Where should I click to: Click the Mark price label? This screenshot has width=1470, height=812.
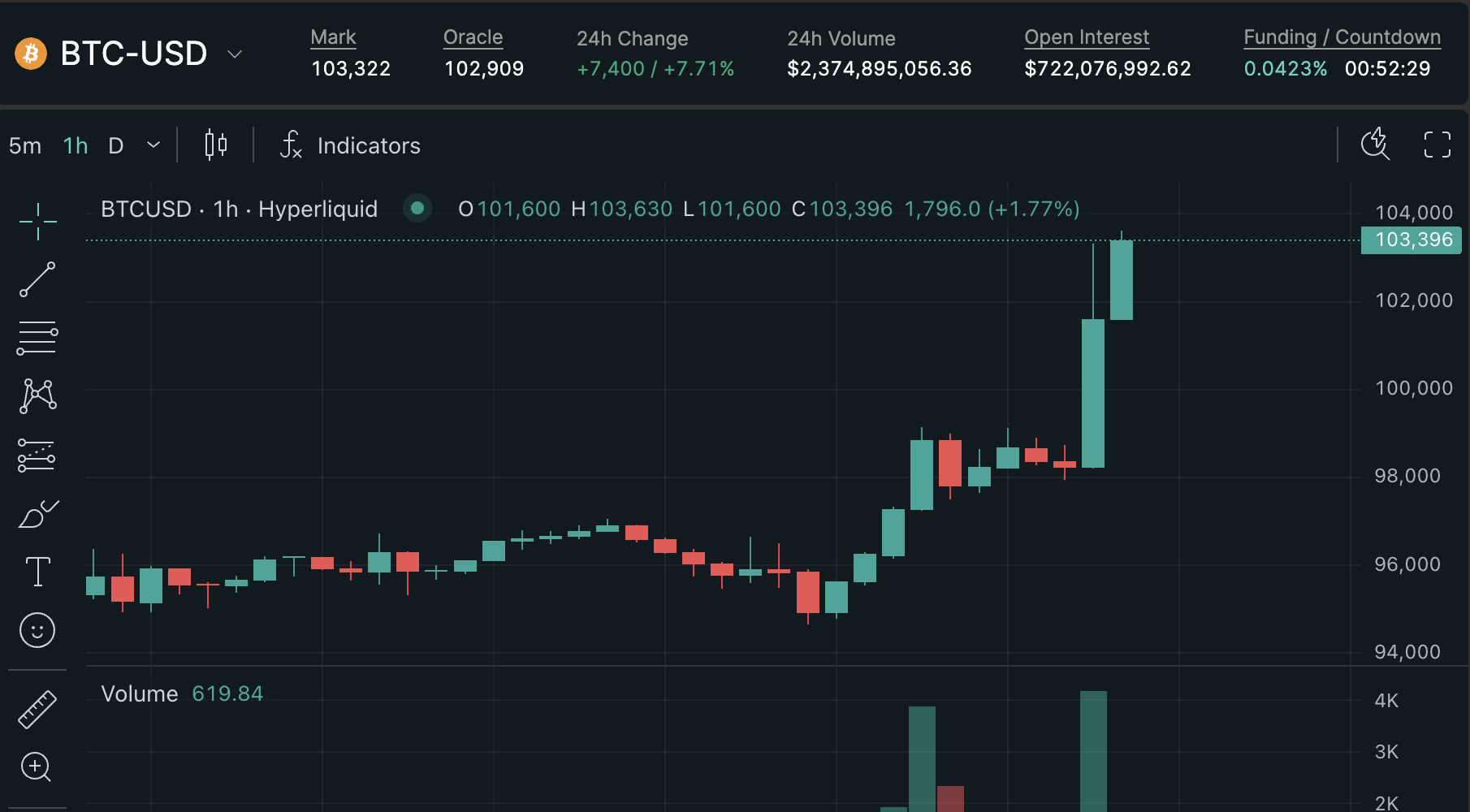333,37
